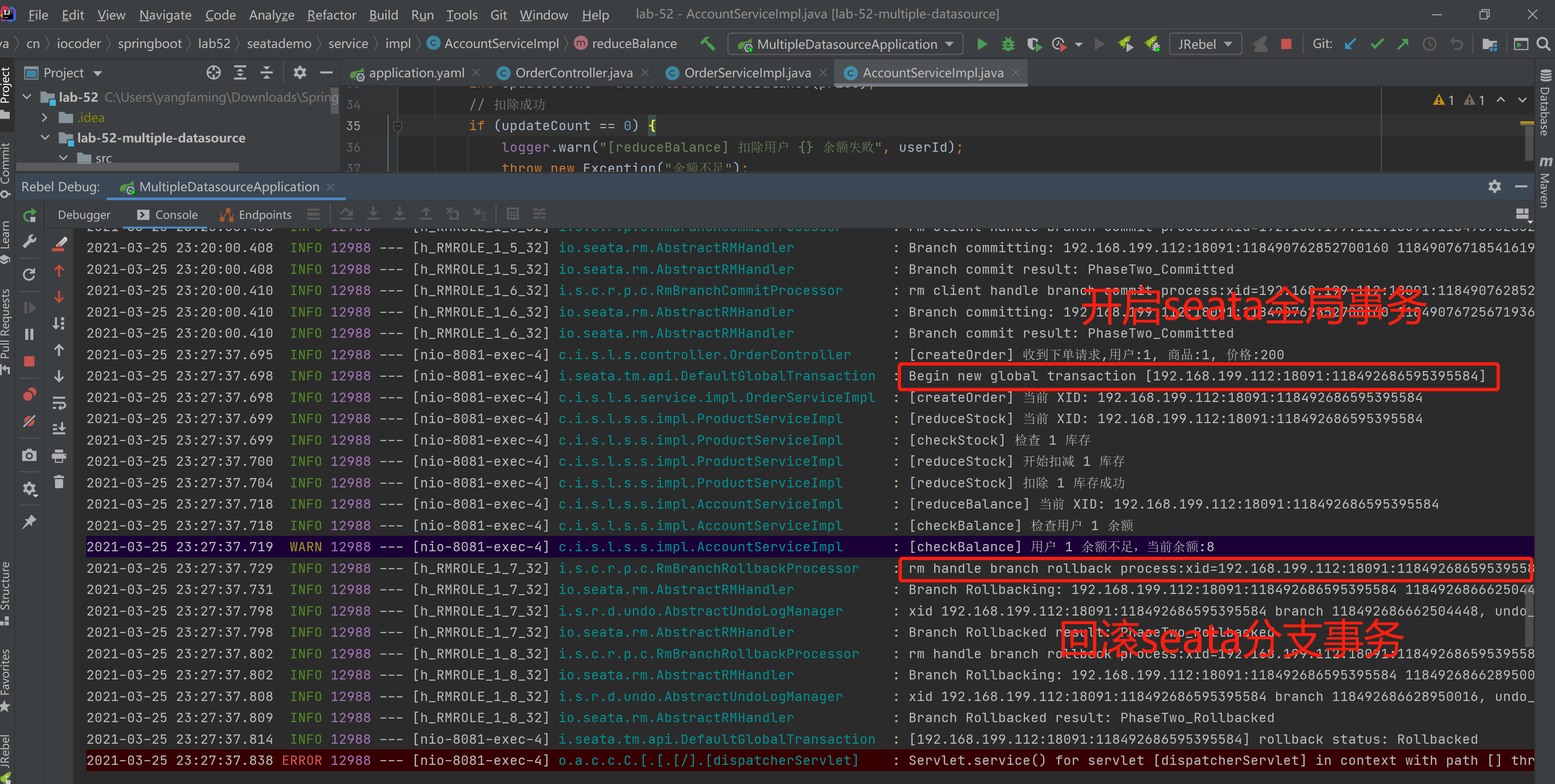Toggle soft-wrap in console sidebar
This screenshot has height=784, width=1555.
tap(59, 402)
